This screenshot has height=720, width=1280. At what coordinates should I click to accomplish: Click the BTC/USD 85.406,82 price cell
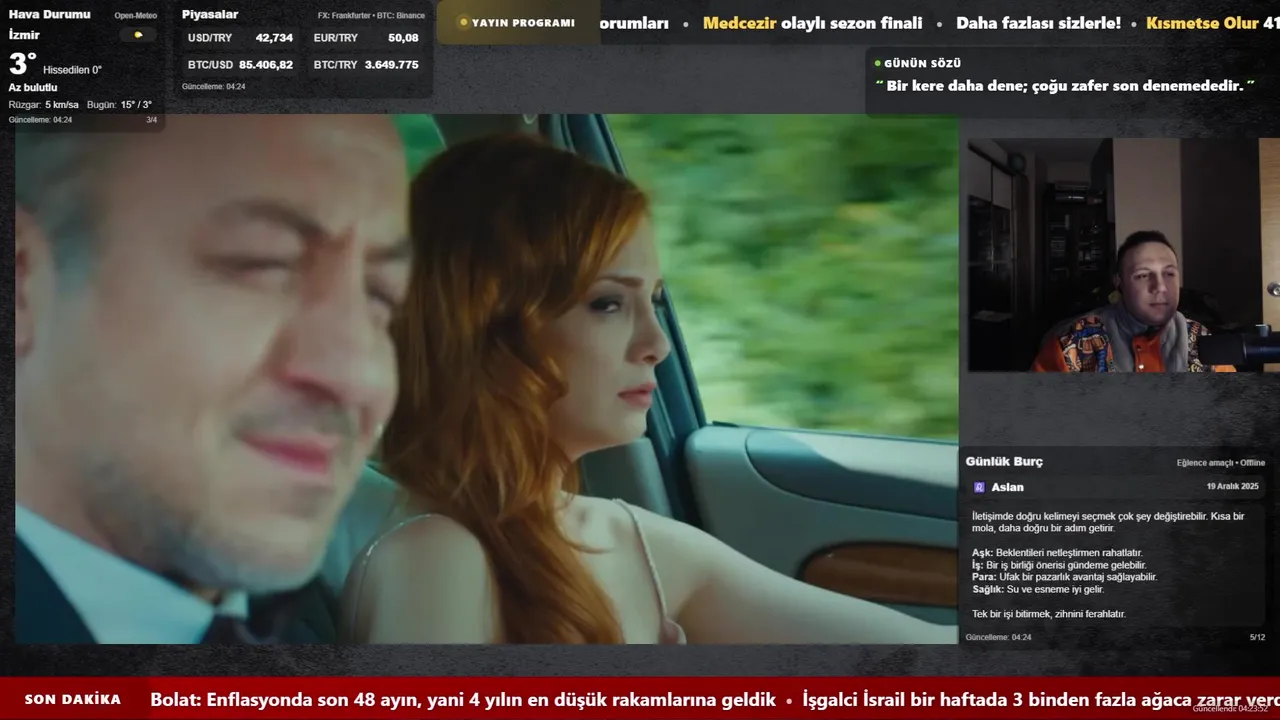240,64
